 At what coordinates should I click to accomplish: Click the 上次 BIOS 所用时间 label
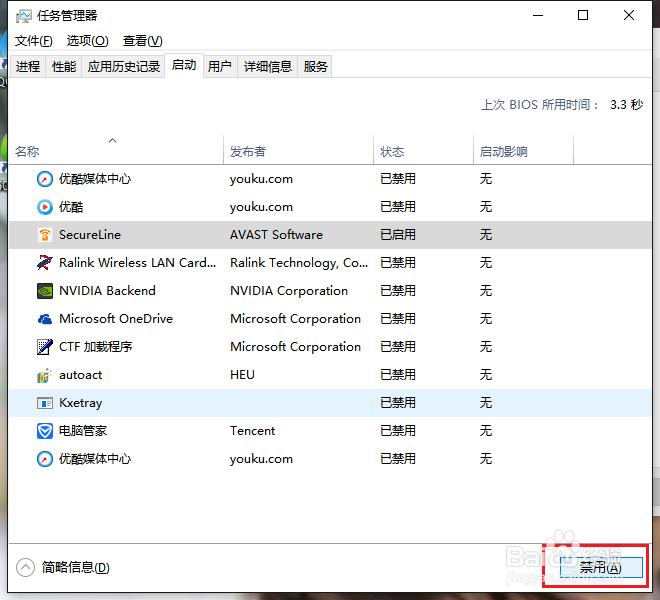540,105
